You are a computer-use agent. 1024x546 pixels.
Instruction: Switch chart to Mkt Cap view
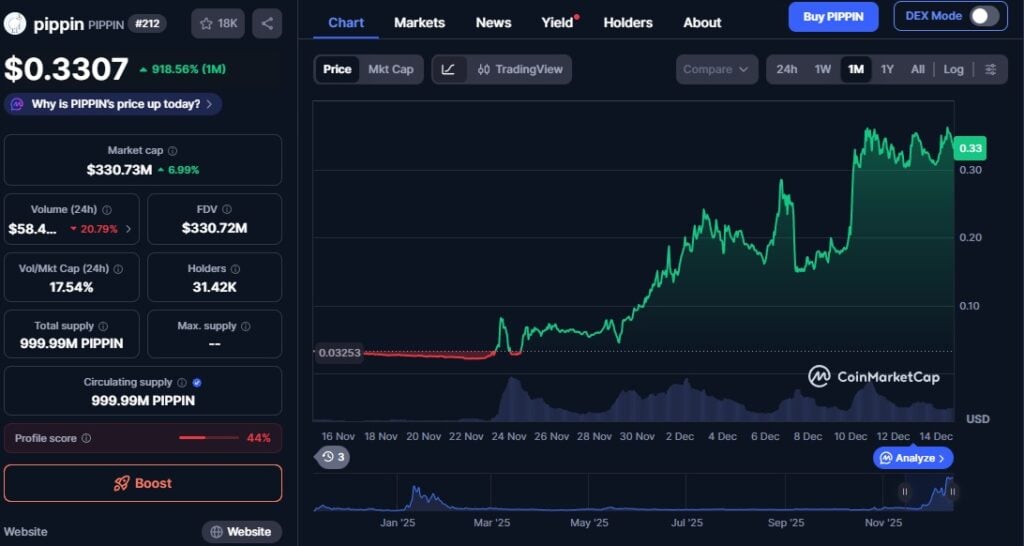tap(390, 69)
